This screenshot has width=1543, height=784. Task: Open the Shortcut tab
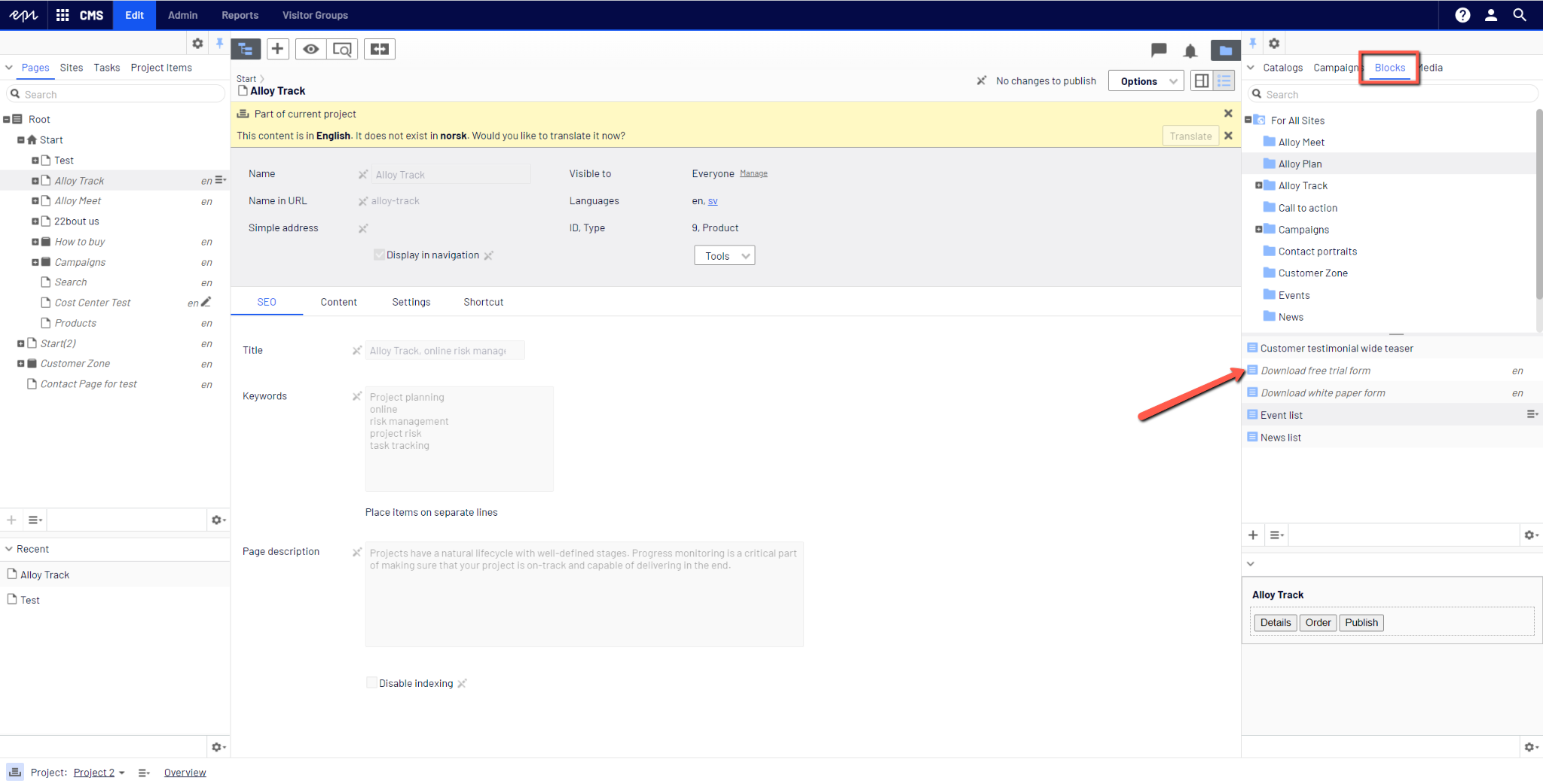click(484, 302)
